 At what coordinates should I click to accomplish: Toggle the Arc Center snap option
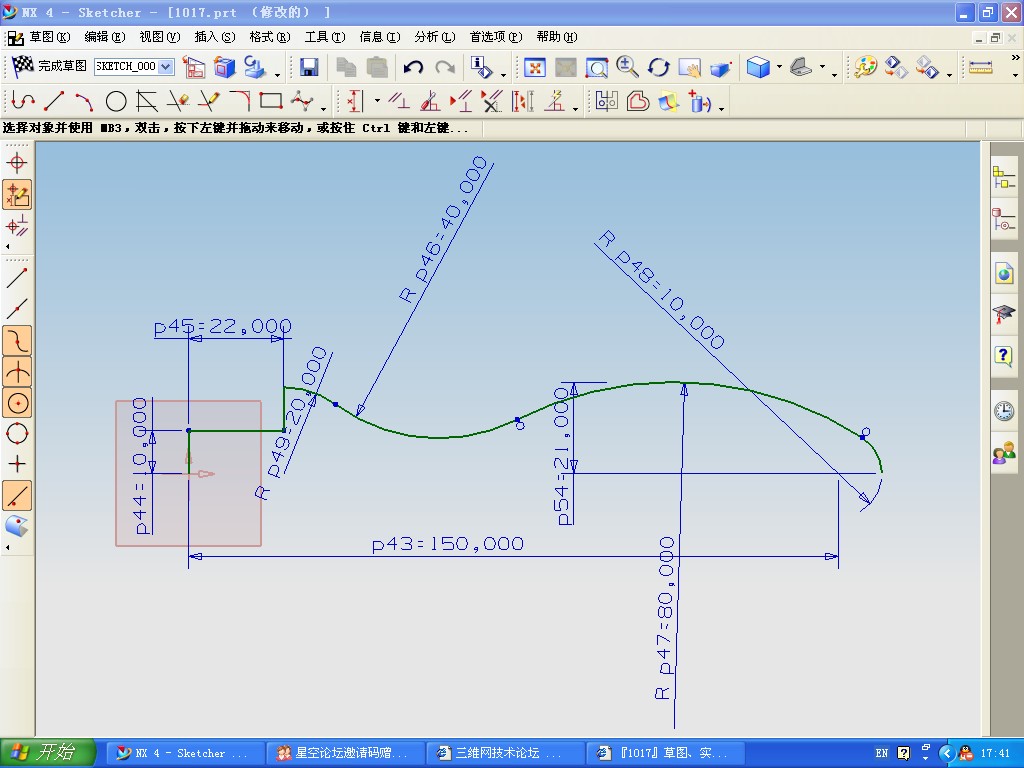click(17, 403)
